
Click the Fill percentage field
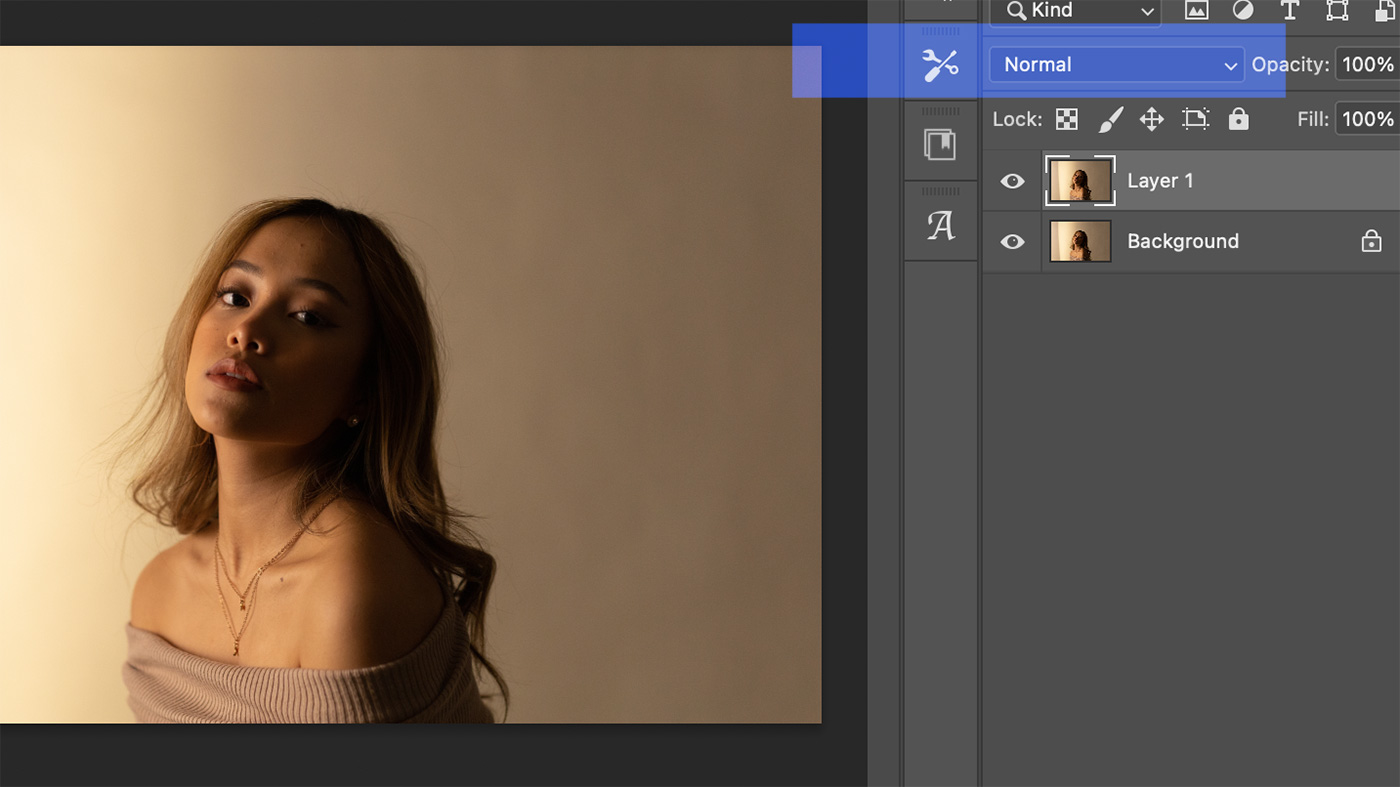(x=1366, y=119)
